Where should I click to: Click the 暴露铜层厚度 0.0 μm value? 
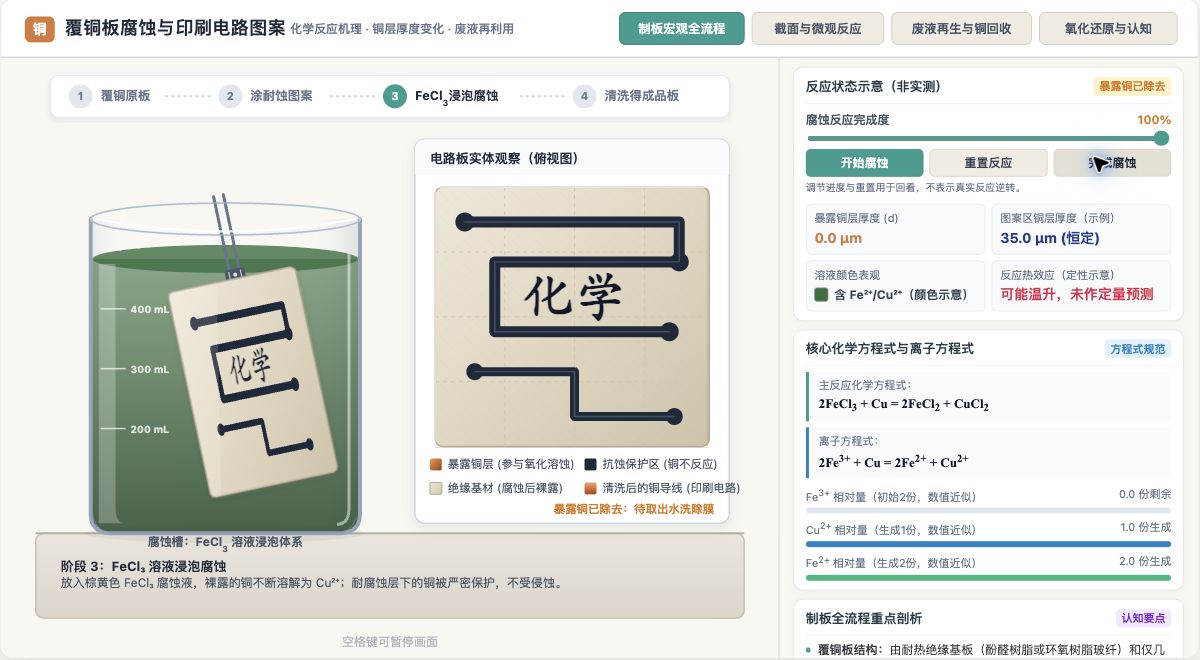pos(838,238)
